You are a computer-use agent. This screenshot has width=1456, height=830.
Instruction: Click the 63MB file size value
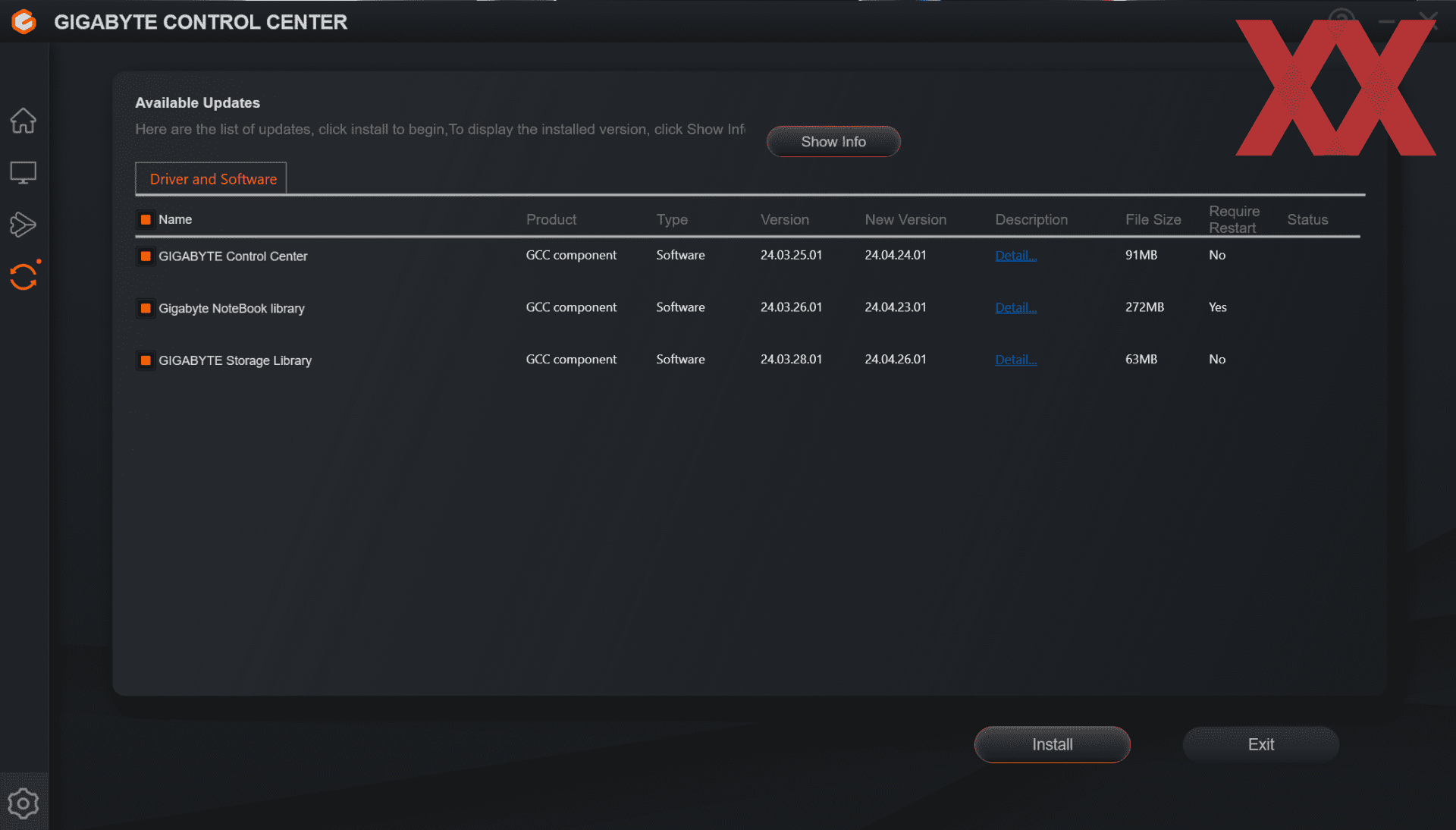coord(1141,360)
